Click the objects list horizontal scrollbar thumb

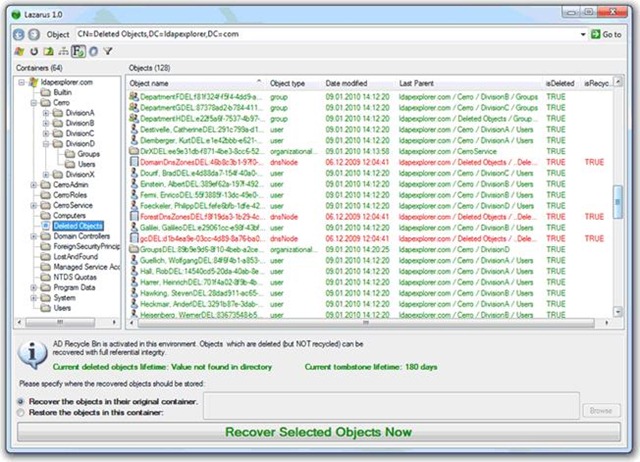tap(366, 323)
